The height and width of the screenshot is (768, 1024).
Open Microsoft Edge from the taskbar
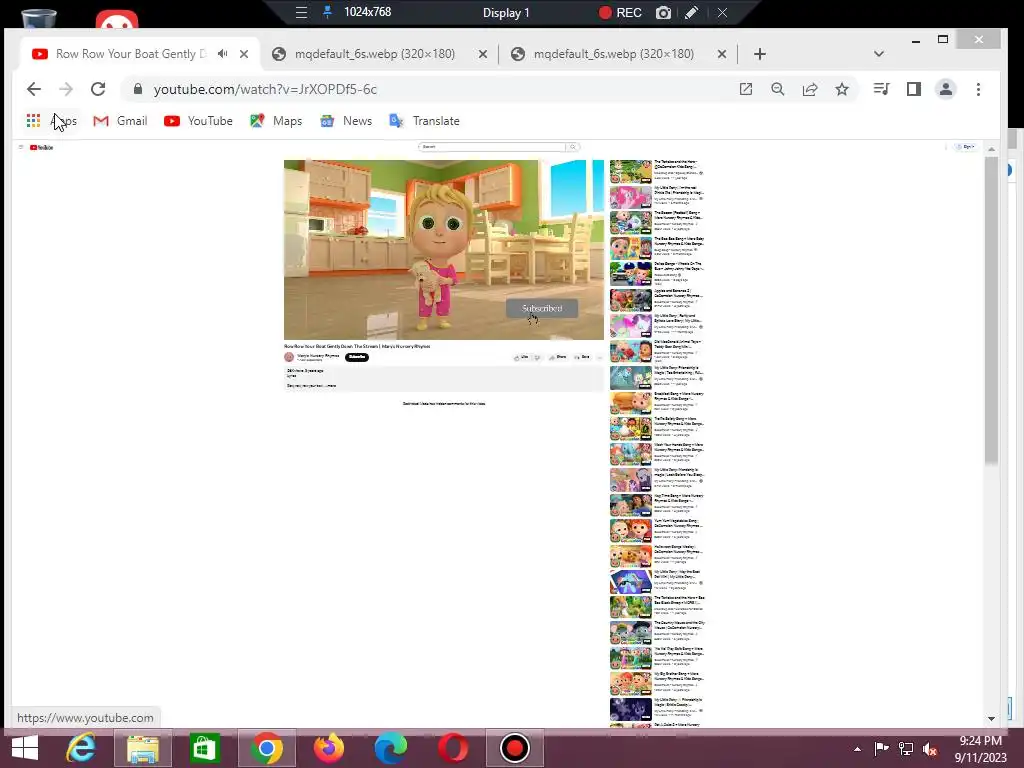(391, 748)
